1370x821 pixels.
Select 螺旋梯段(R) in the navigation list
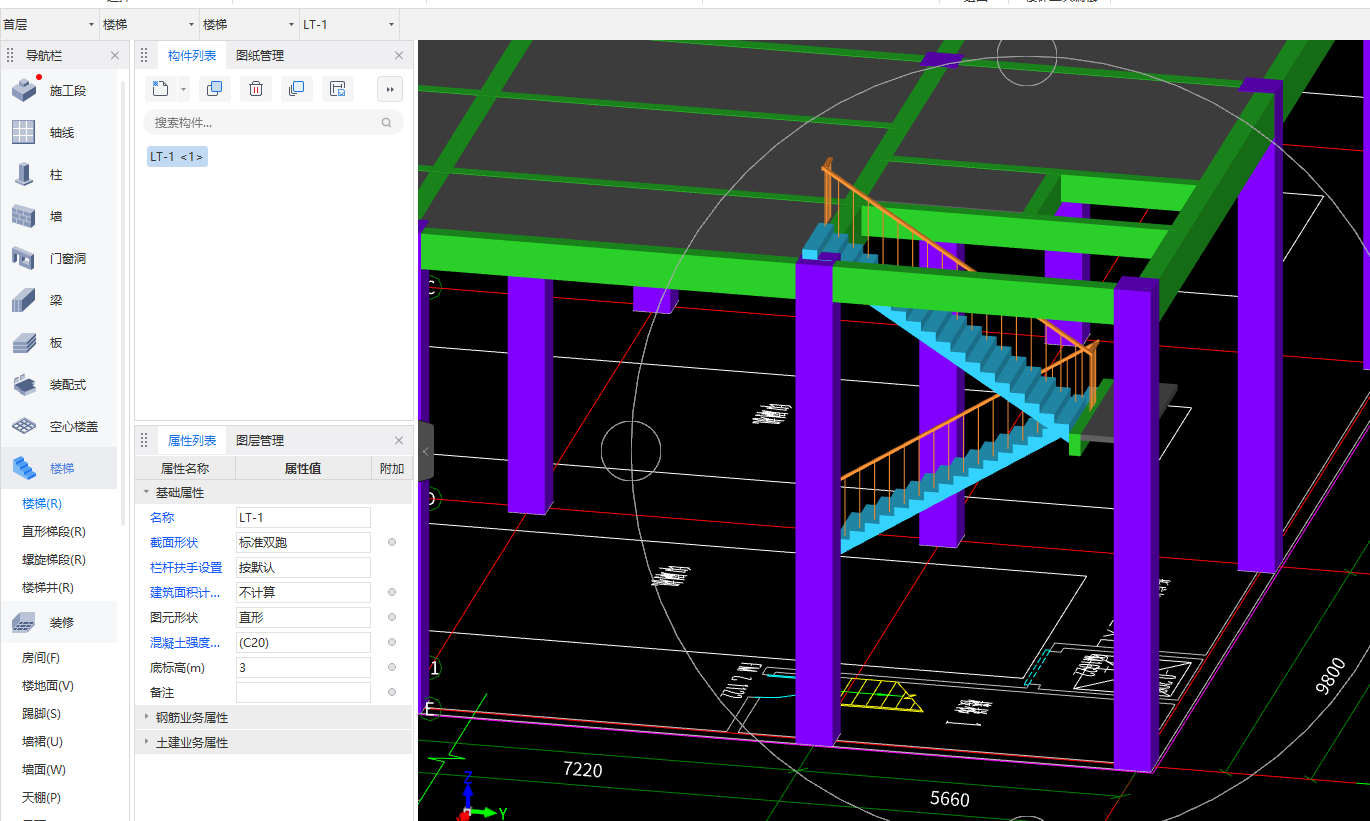click(54, 560)
